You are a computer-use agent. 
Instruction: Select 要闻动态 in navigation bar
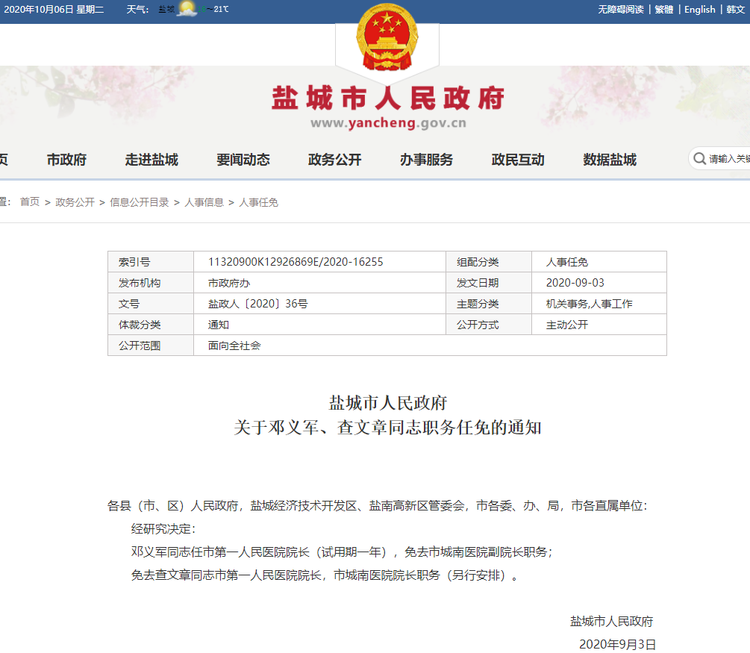pos(243,159)
